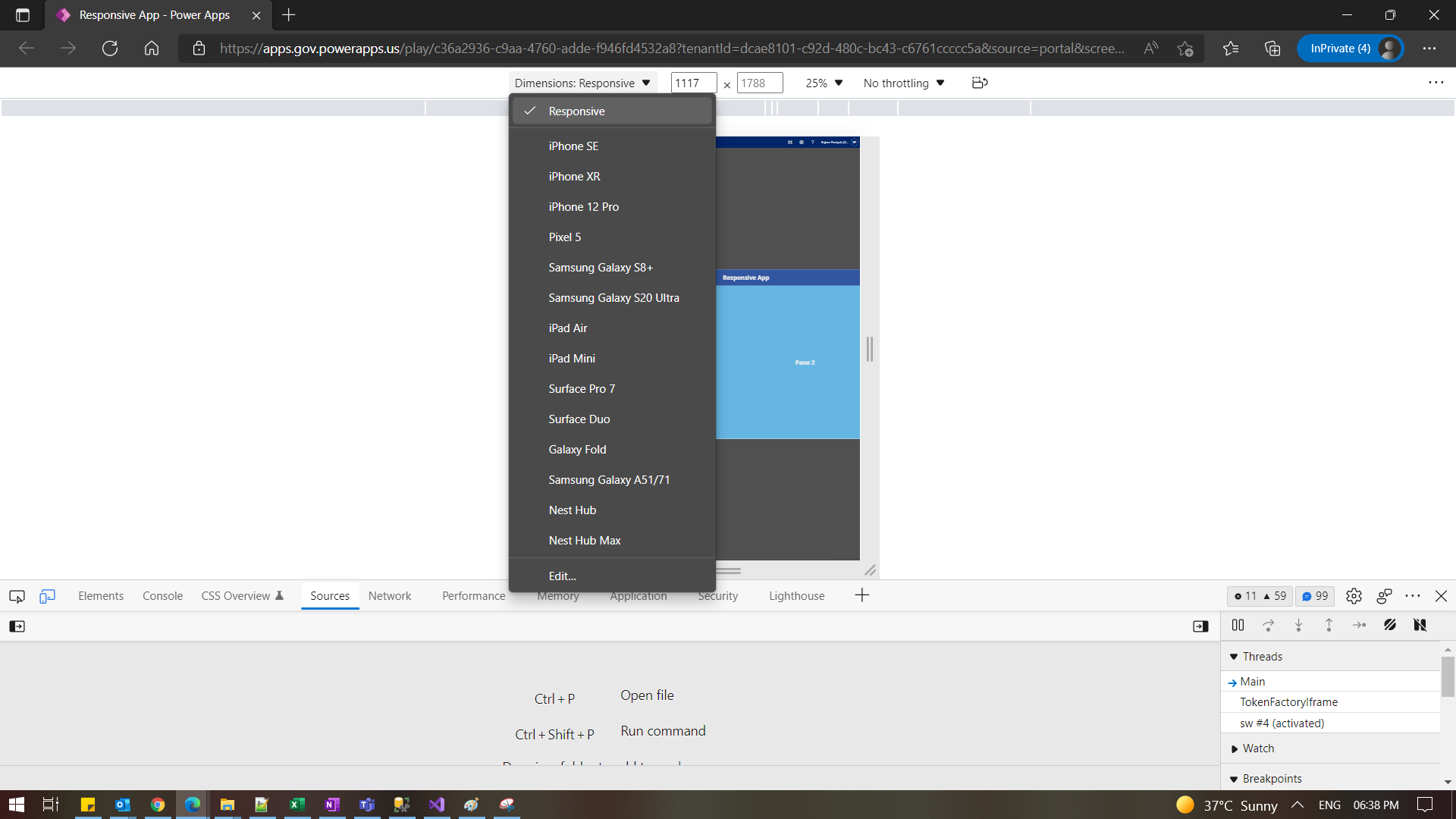Toggle device emulation mode icon
This screenshot has height=819, width=1456.
pos(47,596)
